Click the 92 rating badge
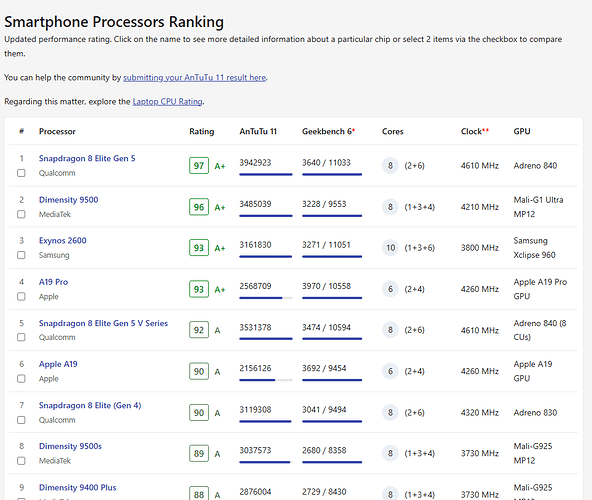The width and height of the screenshot is (592, 500). point(199,330)
